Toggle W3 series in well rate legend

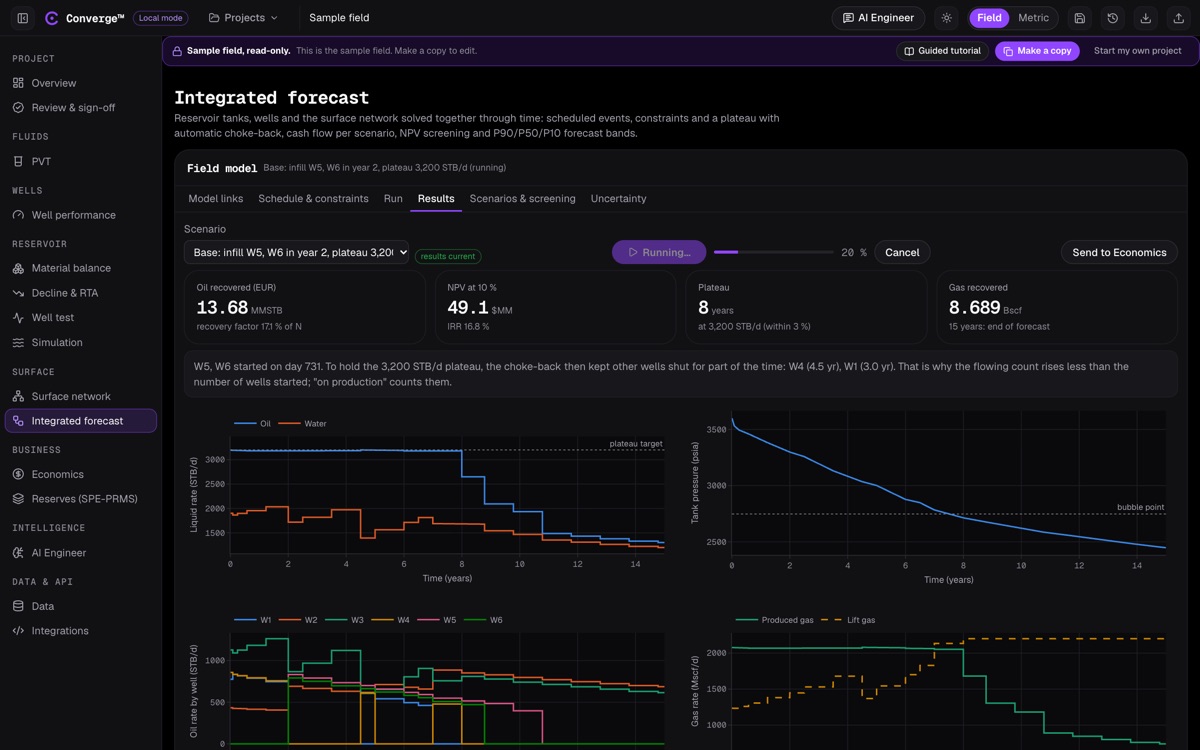345,620
